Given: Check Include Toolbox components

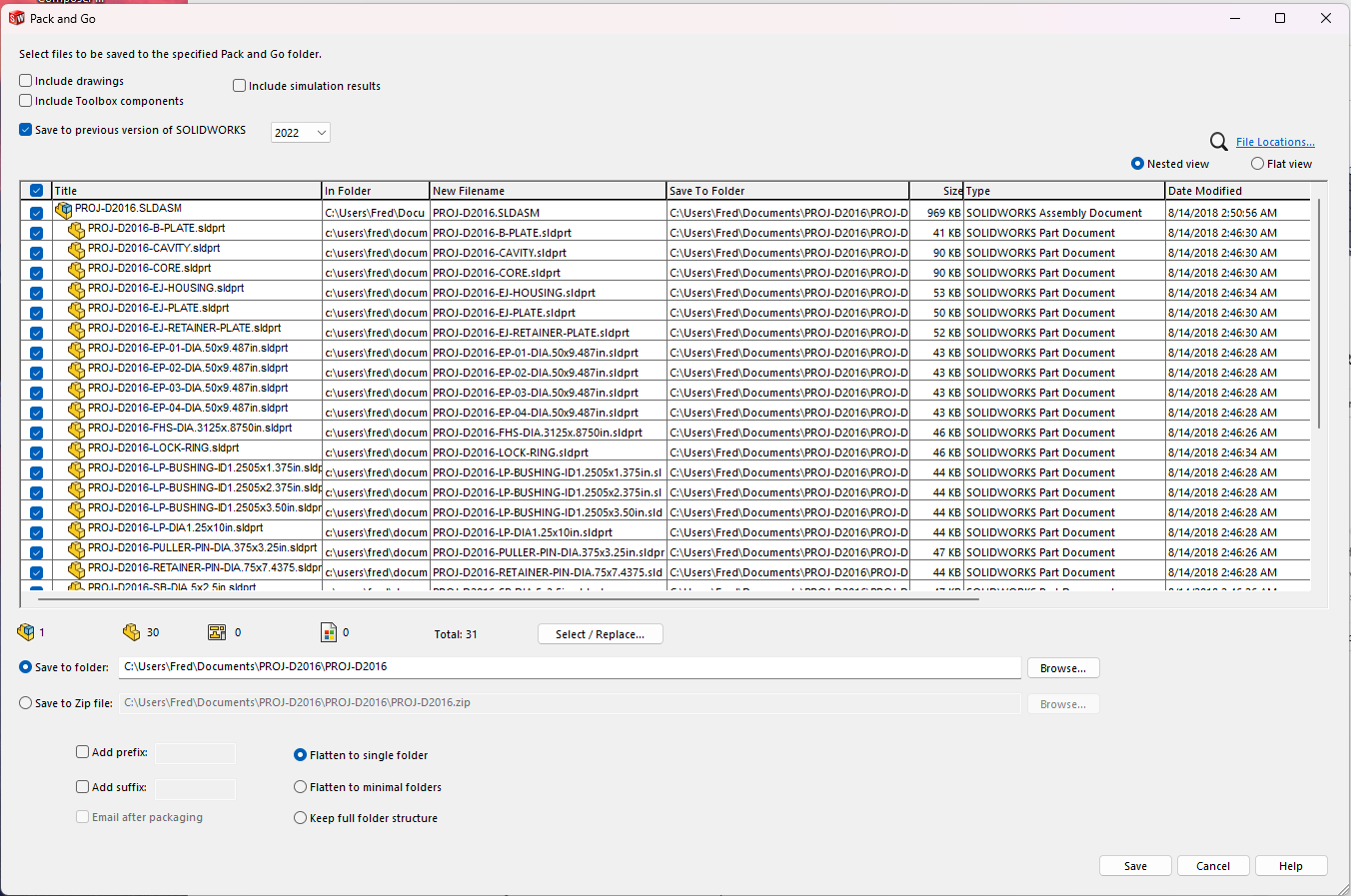Looking at the screenshot, I should click(26, 101).
